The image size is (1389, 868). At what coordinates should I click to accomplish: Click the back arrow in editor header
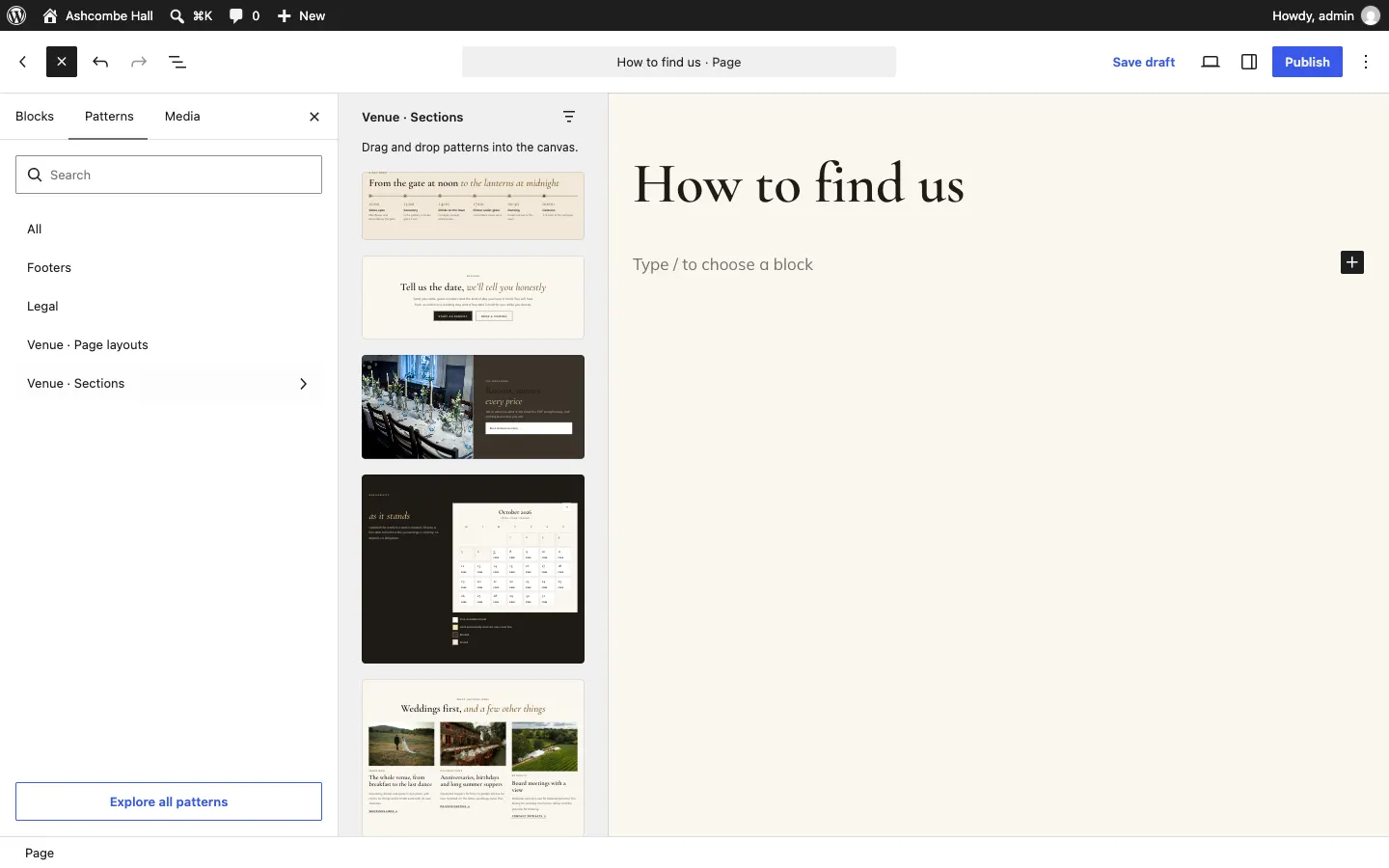pos(23,62)
